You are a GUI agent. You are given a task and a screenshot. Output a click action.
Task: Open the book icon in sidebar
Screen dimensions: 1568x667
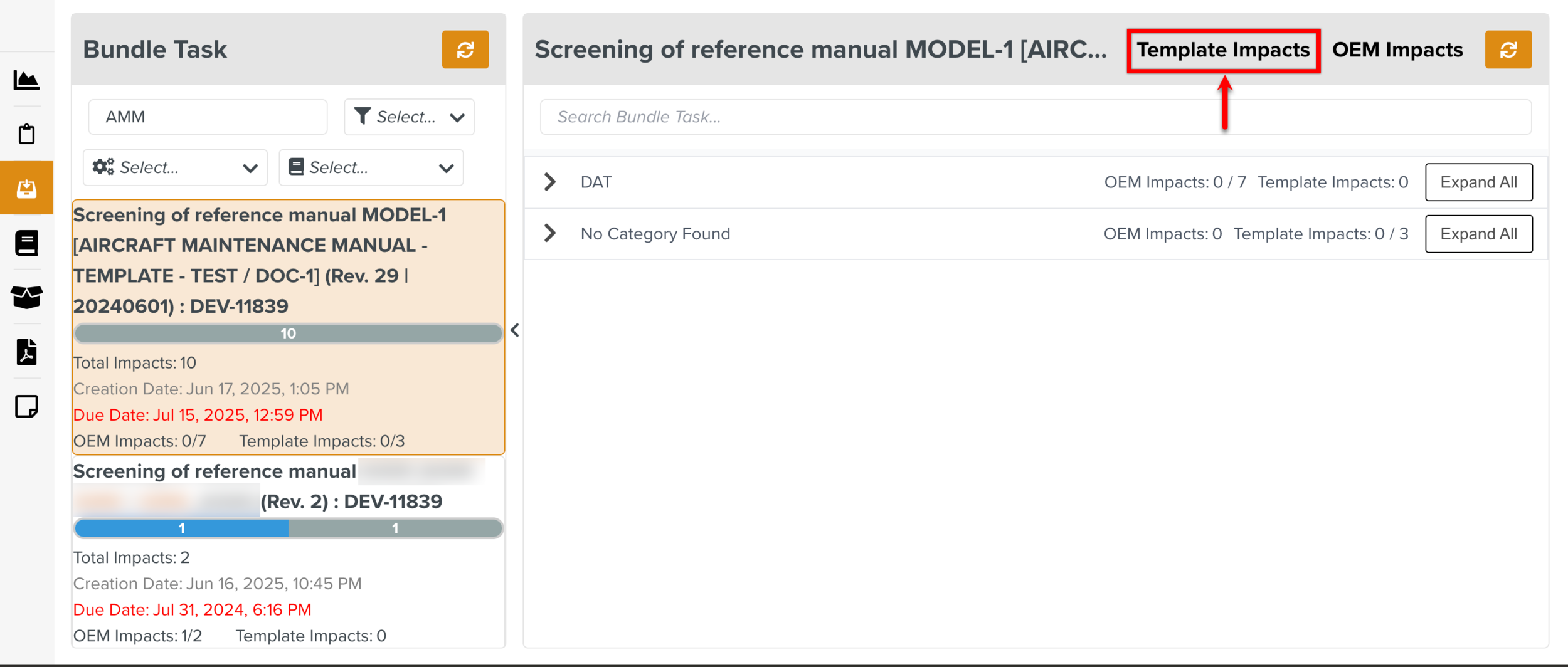pos(26,243)
